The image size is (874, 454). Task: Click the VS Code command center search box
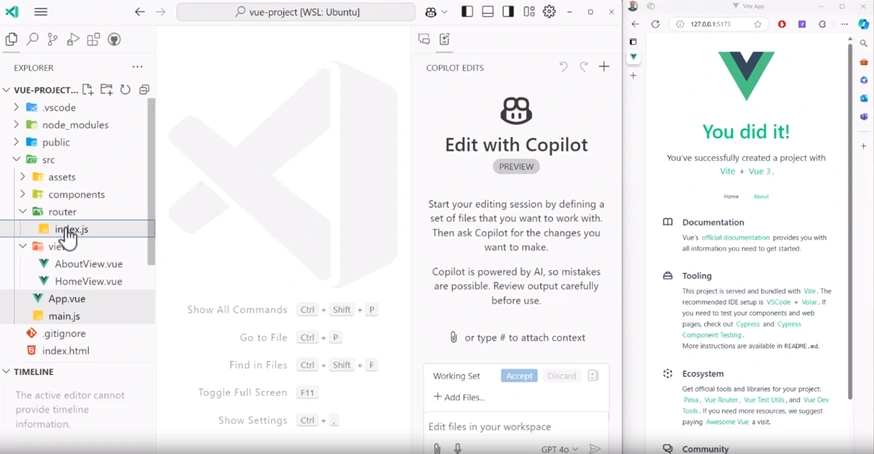(296, 12)
